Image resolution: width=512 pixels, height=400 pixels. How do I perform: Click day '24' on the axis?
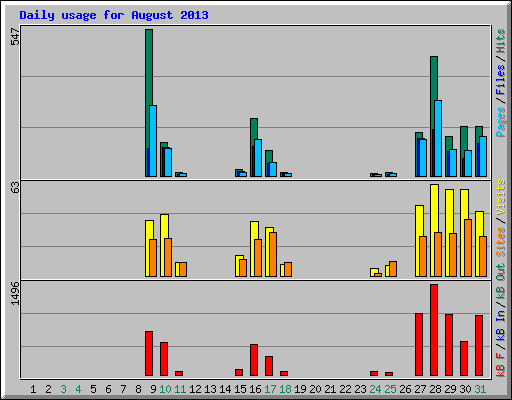(x=375, y=389)
